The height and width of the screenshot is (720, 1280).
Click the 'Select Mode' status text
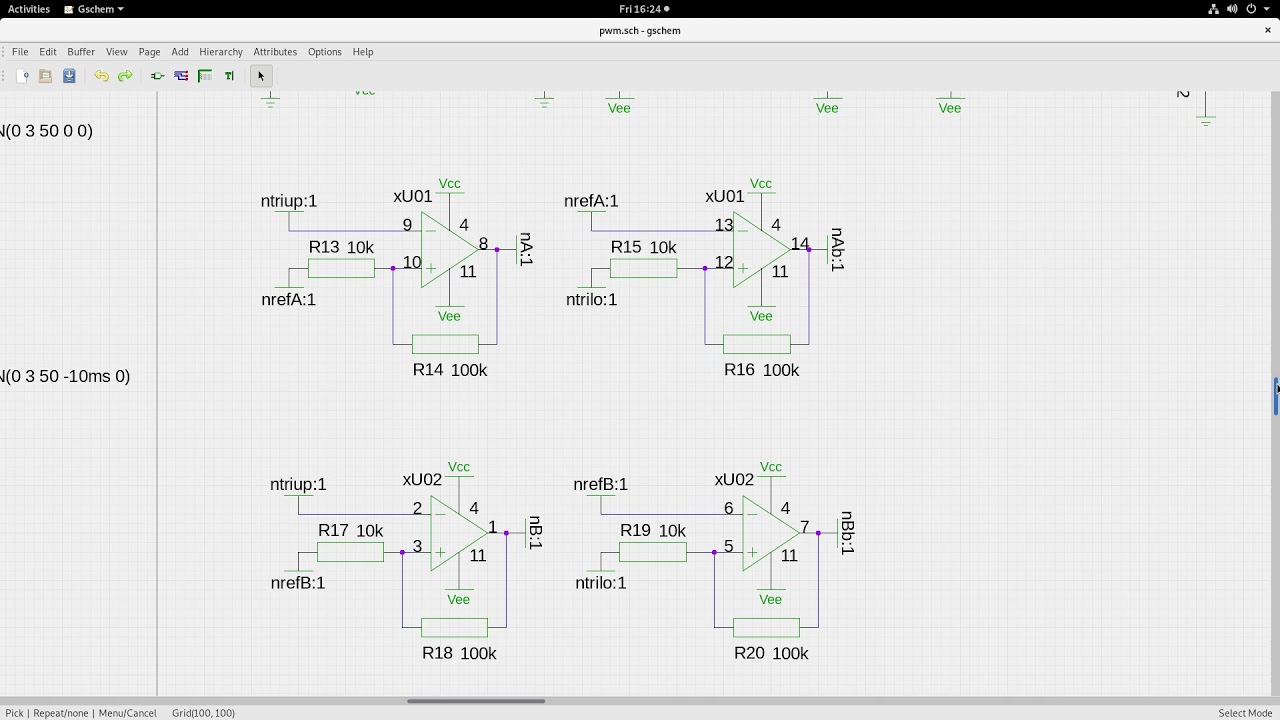click(x=1245, y=713)
